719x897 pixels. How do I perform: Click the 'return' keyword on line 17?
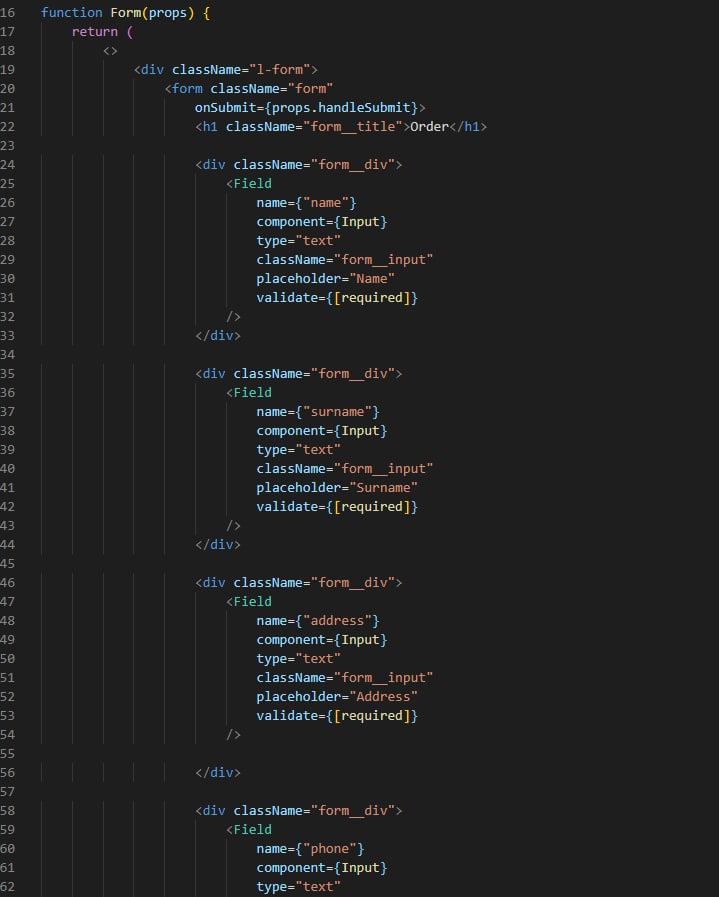(x=94, y=31)
